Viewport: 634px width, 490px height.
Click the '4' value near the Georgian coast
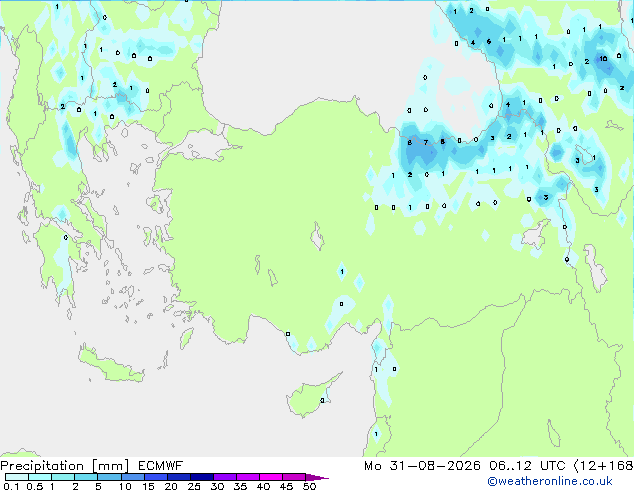[x=508, y=104]
